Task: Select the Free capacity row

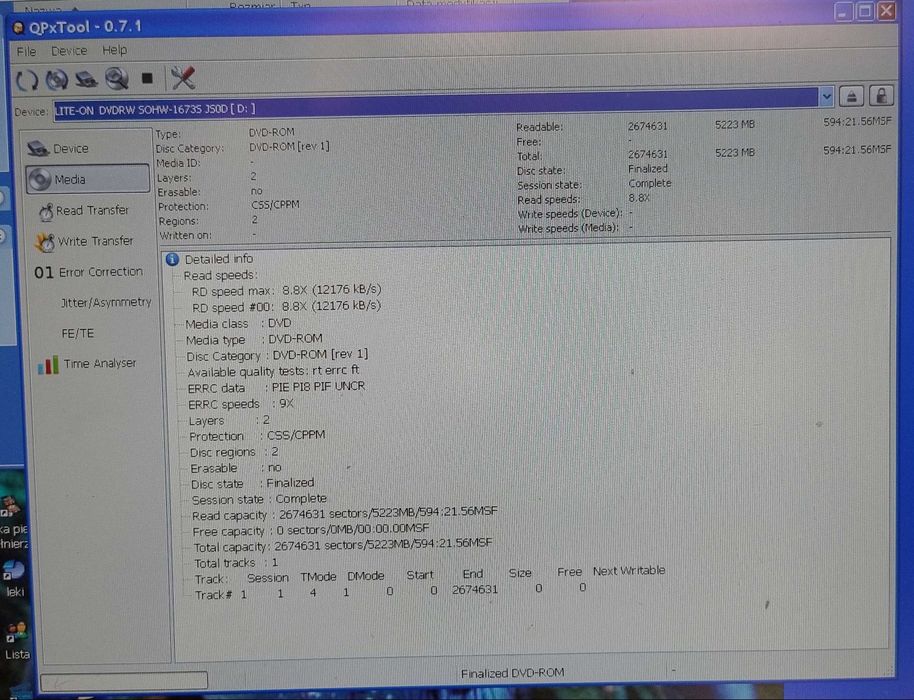Action: coord(311,530)
